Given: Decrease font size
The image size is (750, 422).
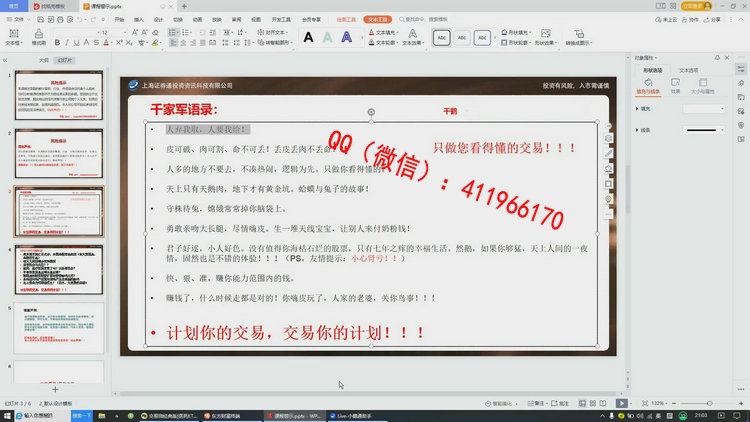Looking at the screenshot, I should (x=144, y=32).
